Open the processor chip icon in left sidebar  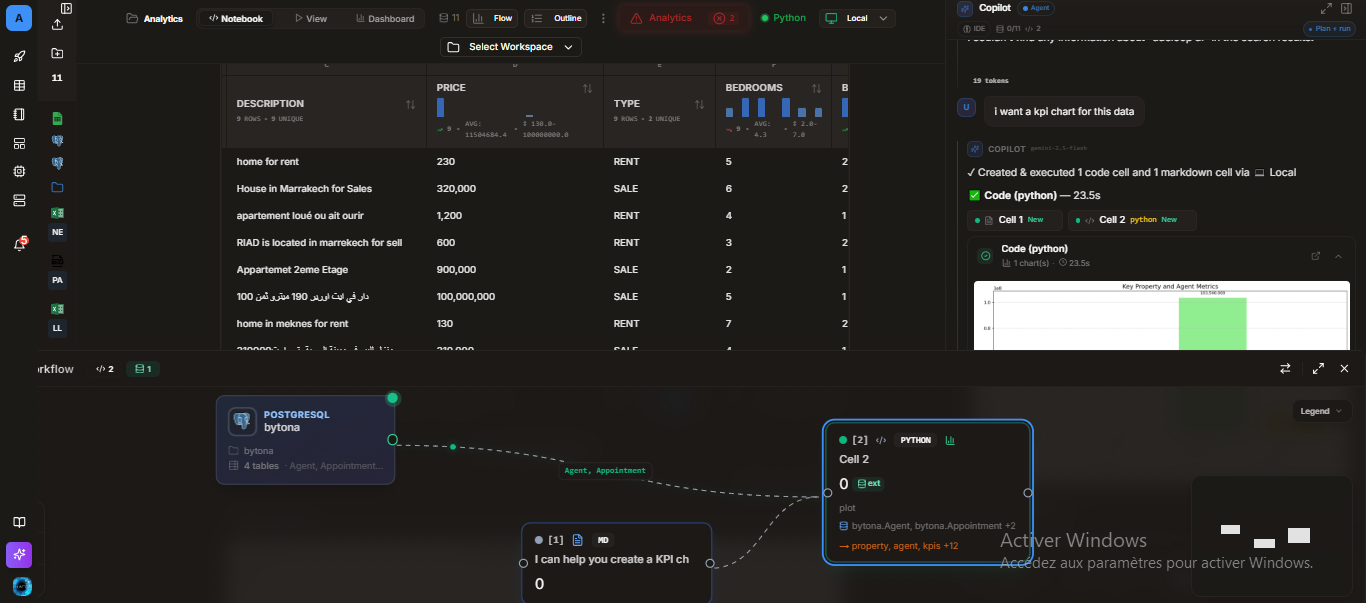click(x=19, y=172)
